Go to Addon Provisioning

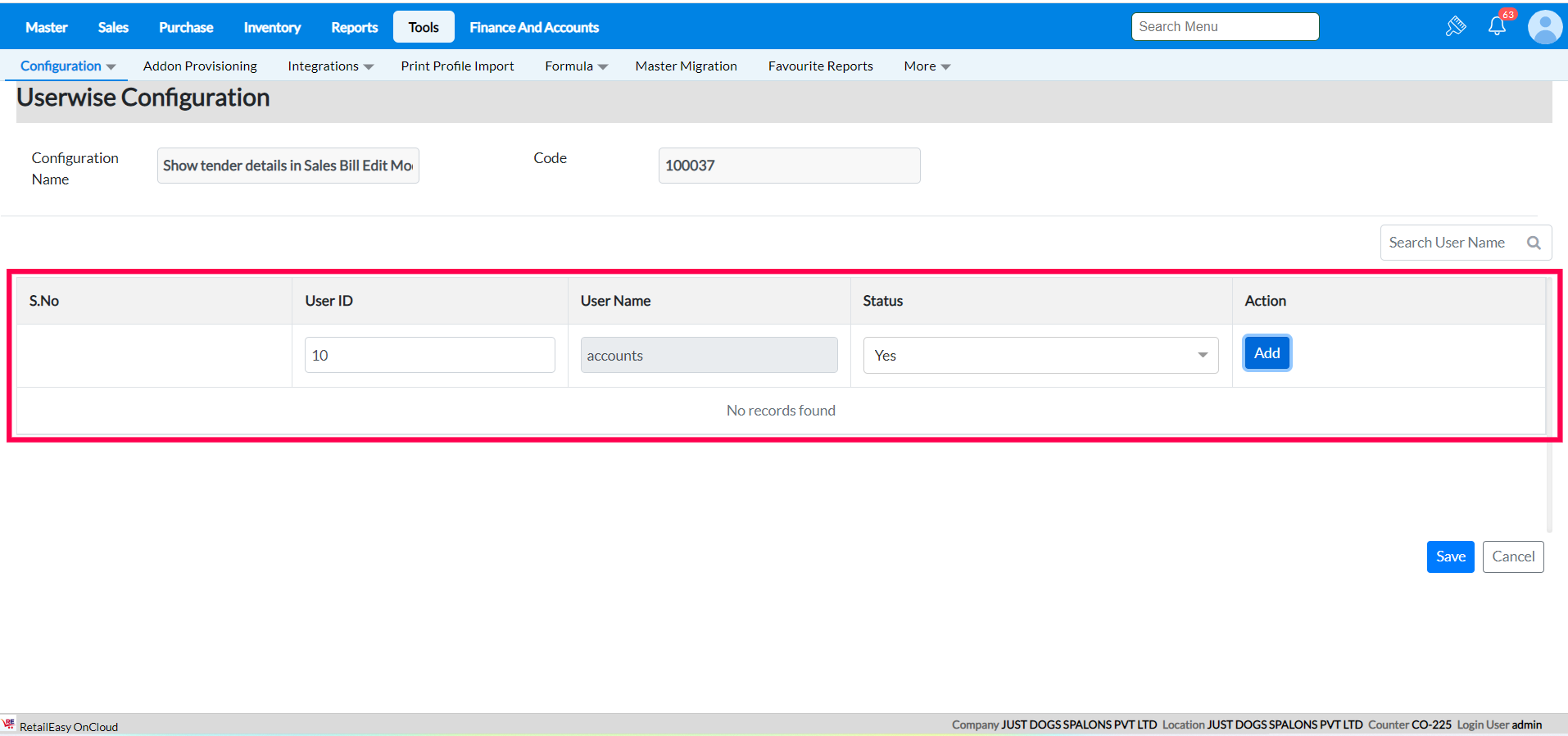200,66
